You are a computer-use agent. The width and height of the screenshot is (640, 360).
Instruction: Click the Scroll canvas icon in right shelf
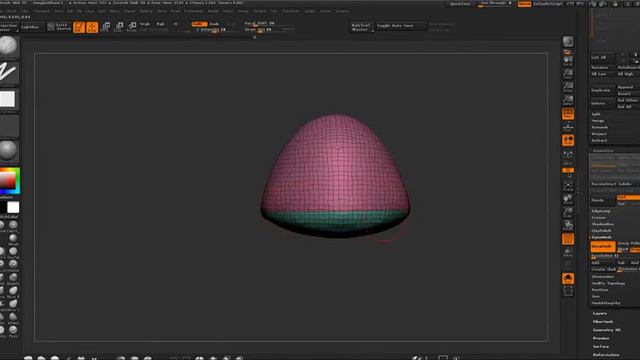pyautogui.click(x=568, y=61)
